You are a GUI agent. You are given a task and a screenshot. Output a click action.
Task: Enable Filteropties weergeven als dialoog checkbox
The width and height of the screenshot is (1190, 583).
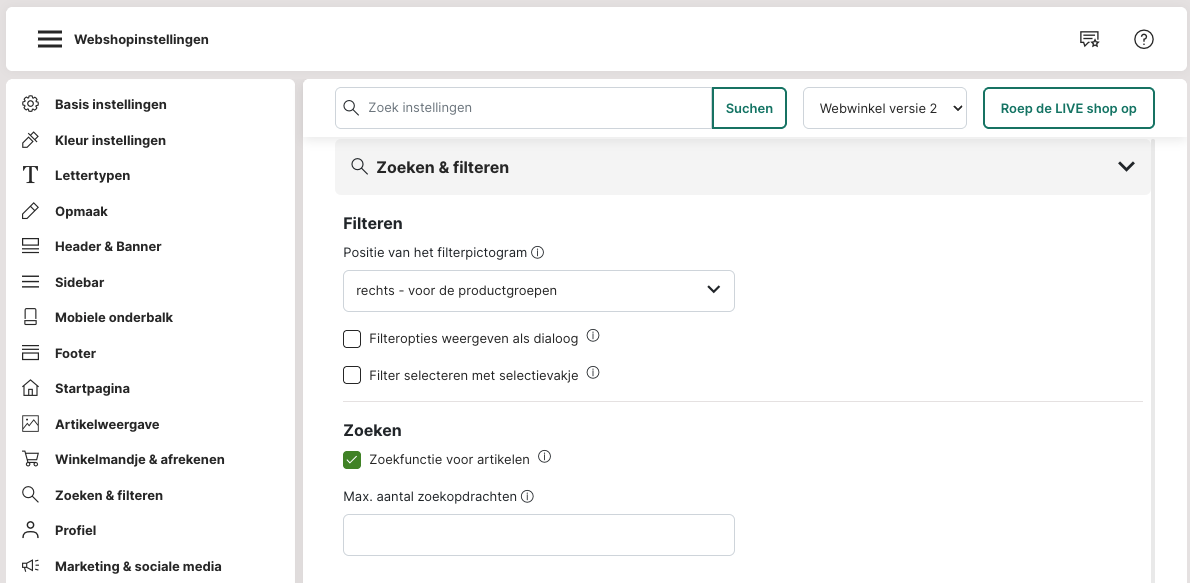pyautogui.click(x=352, y=339)
